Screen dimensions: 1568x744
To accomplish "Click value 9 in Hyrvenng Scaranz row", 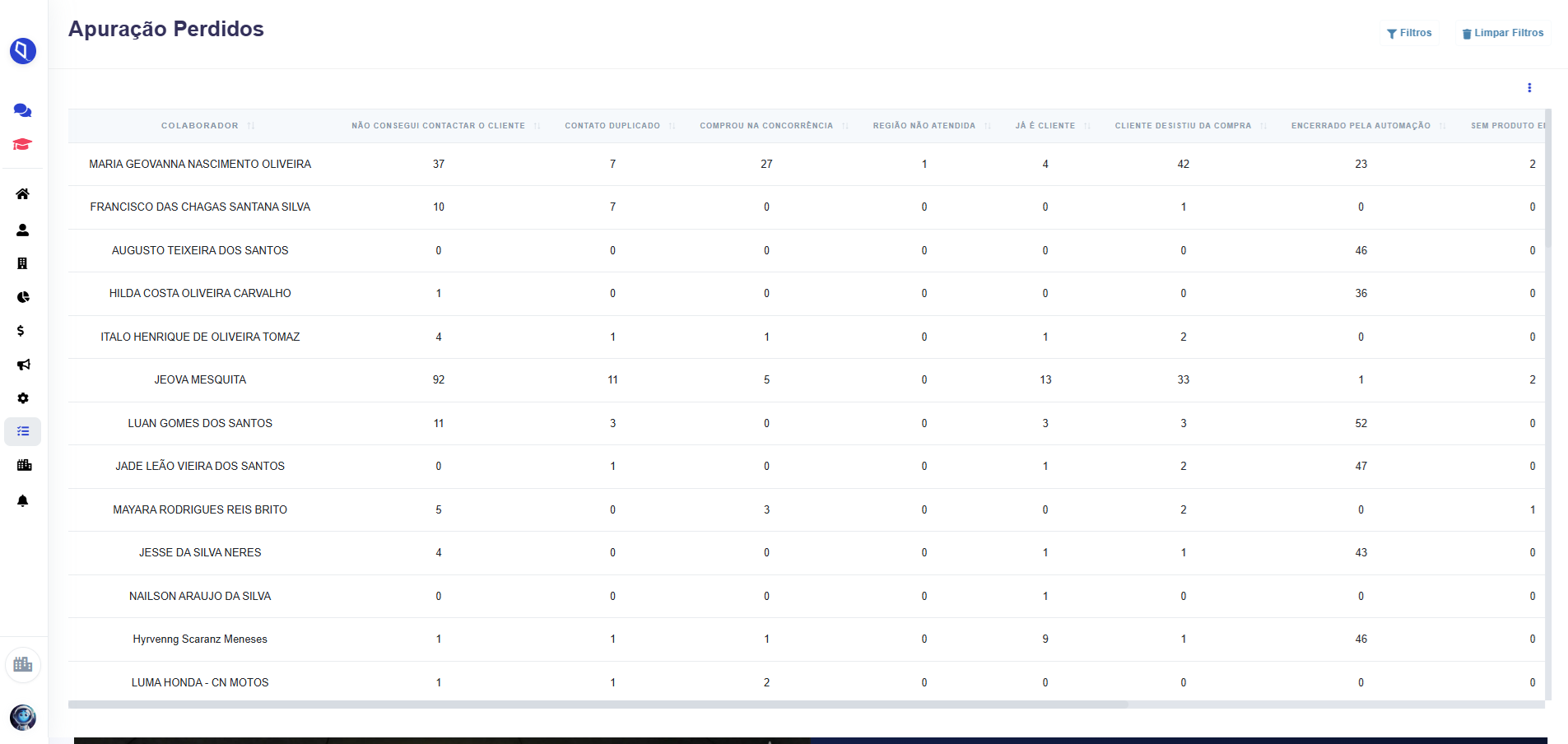I will (x=1045, y=639).
